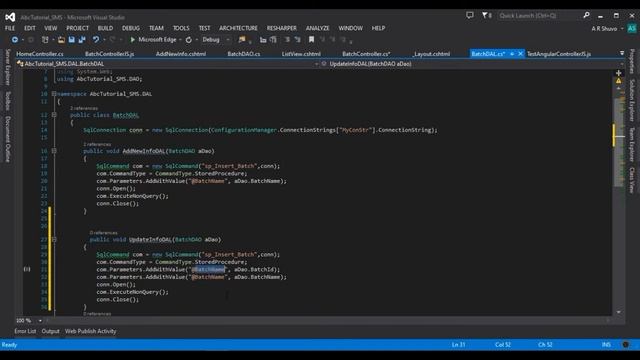This screenshot has height=360, width=640.
Task: Switch to the AddNewInfo.cshtml tab
Action: (x=181, y=54)
